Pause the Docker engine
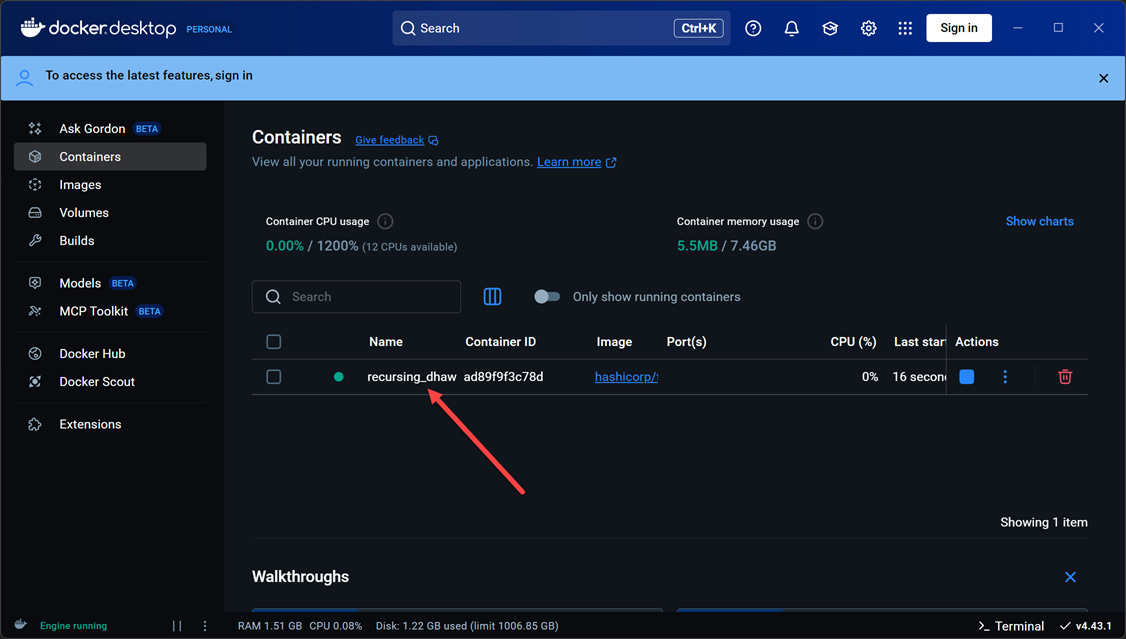This screenshot has height=639, width=1126. tap(177, 626)
